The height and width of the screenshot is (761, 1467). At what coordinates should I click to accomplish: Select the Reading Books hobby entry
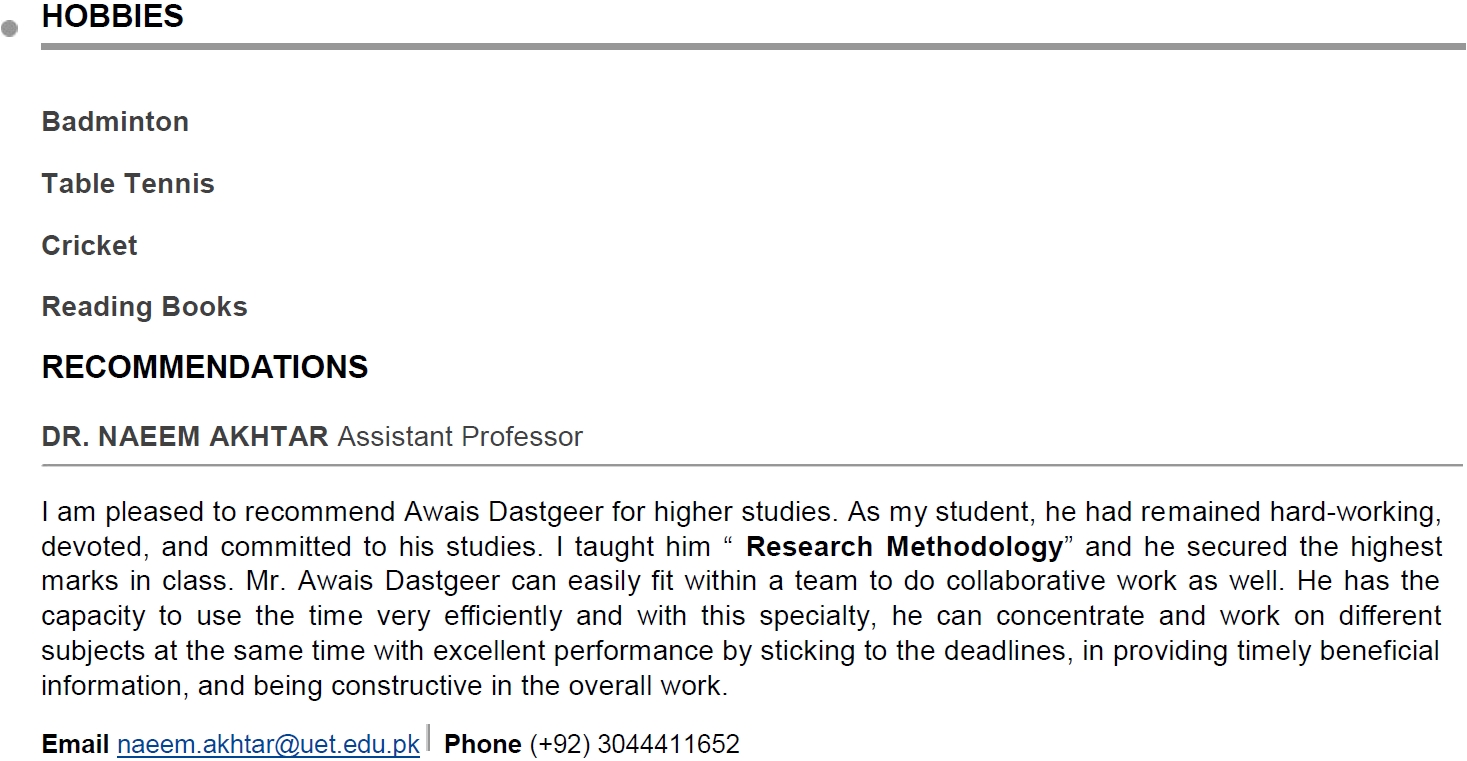145,307
